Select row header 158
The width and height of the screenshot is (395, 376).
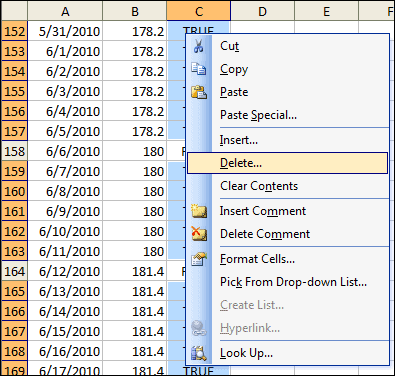[x=14, y=151]
